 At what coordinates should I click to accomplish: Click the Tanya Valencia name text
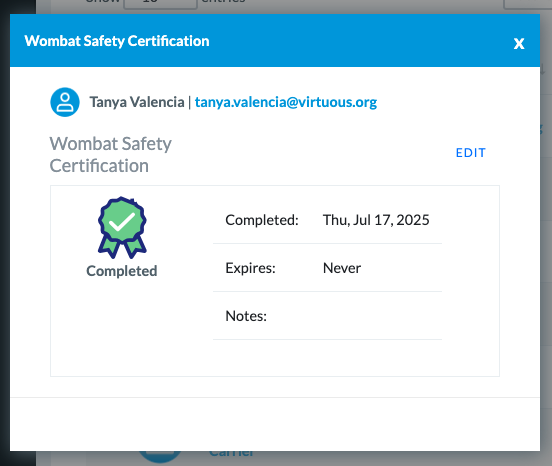coord(137,102)
